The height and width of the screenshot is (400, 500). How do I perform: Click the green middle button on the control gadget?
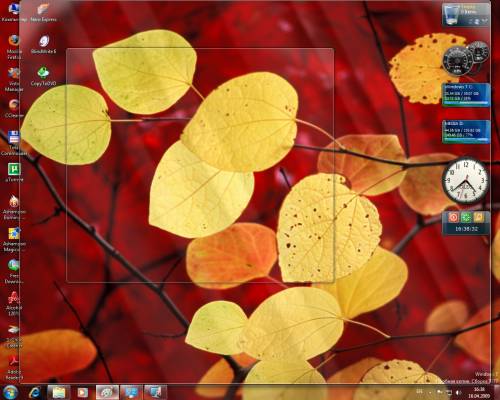click(x=466, y=217)
